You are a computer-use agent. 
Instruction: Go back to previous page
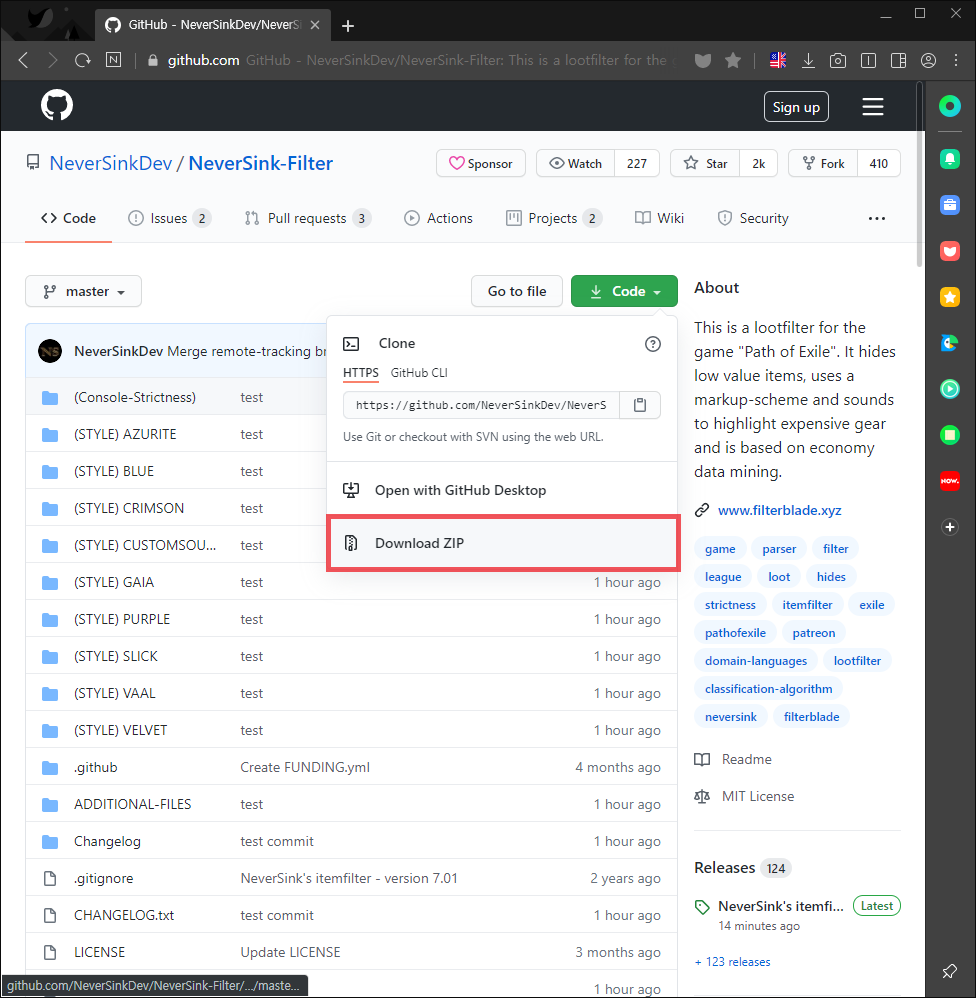[x=24, y=60]
